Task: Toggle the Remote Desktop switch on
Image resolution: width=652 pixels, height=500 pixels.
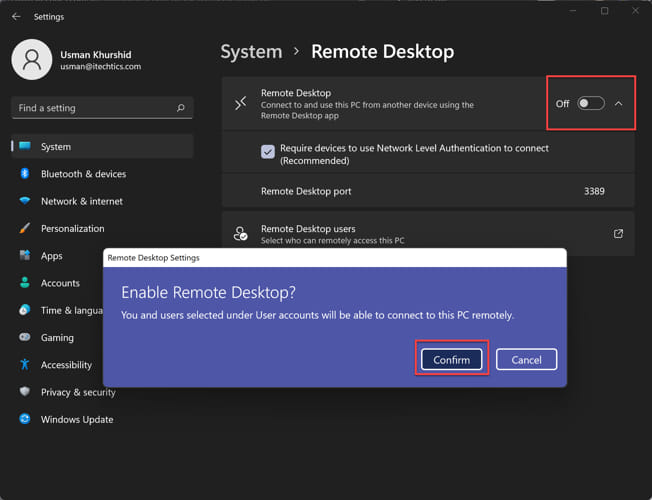Action: [591, 103]
